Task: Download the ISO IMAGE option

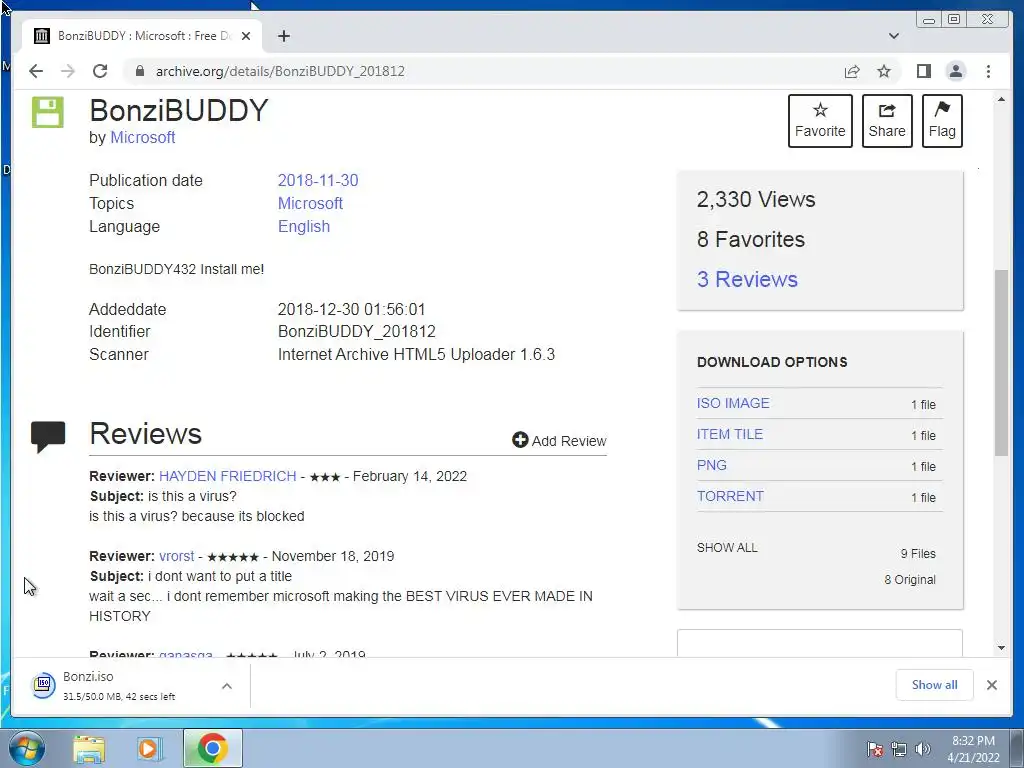Action: [x=733, y=403]
